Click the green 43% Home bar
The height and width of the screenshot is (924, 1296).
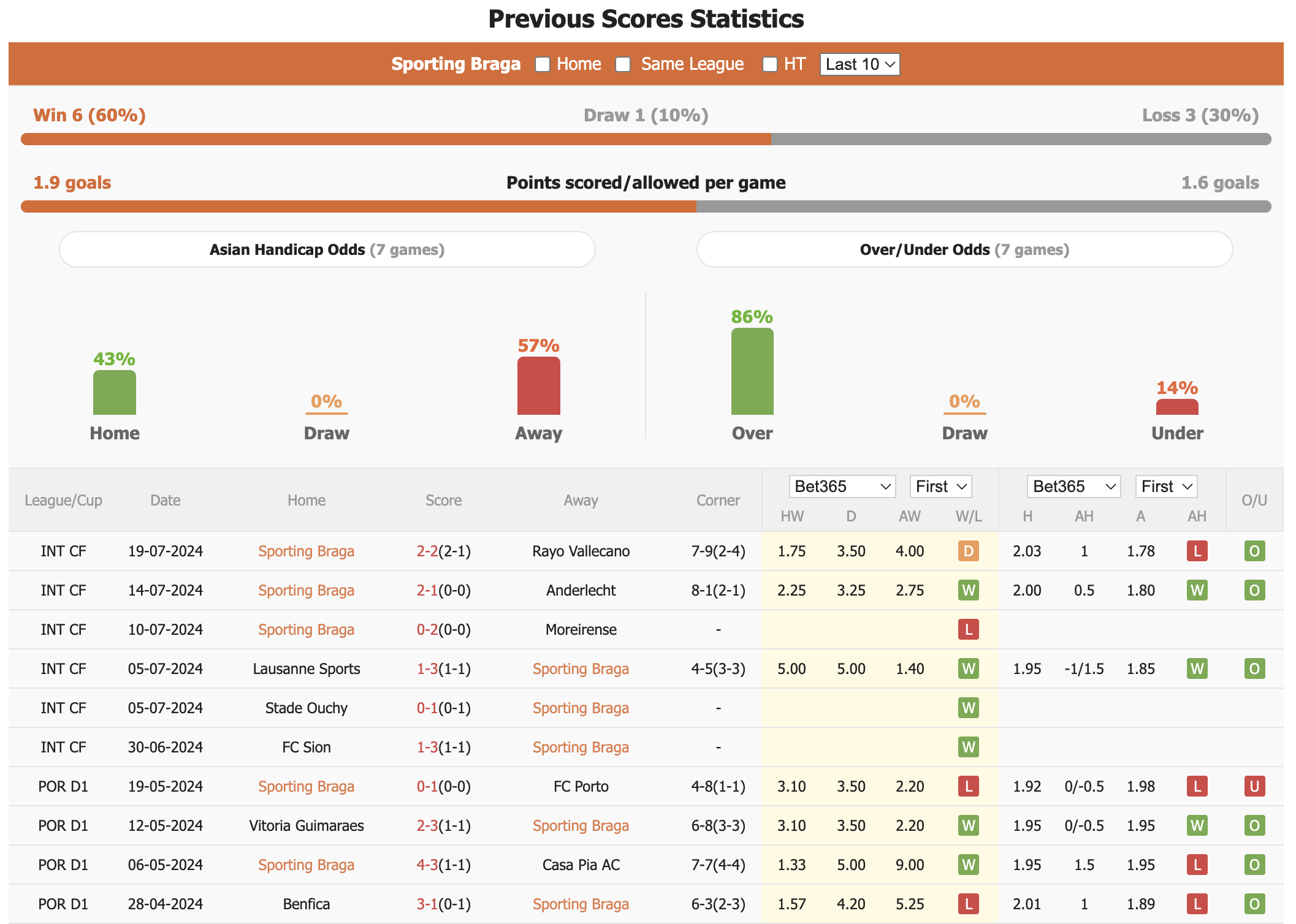(x=115, y=392)
